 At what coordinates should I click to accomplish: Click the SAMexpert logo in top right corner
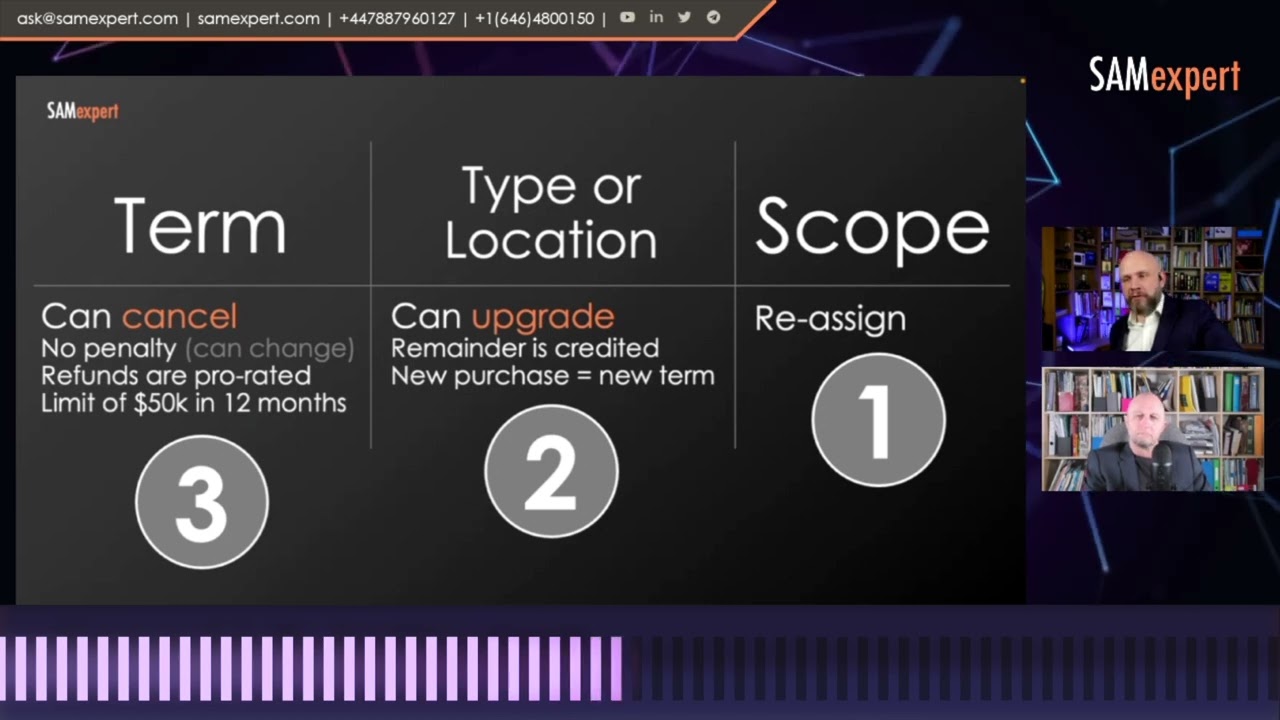coord(1164,77)
